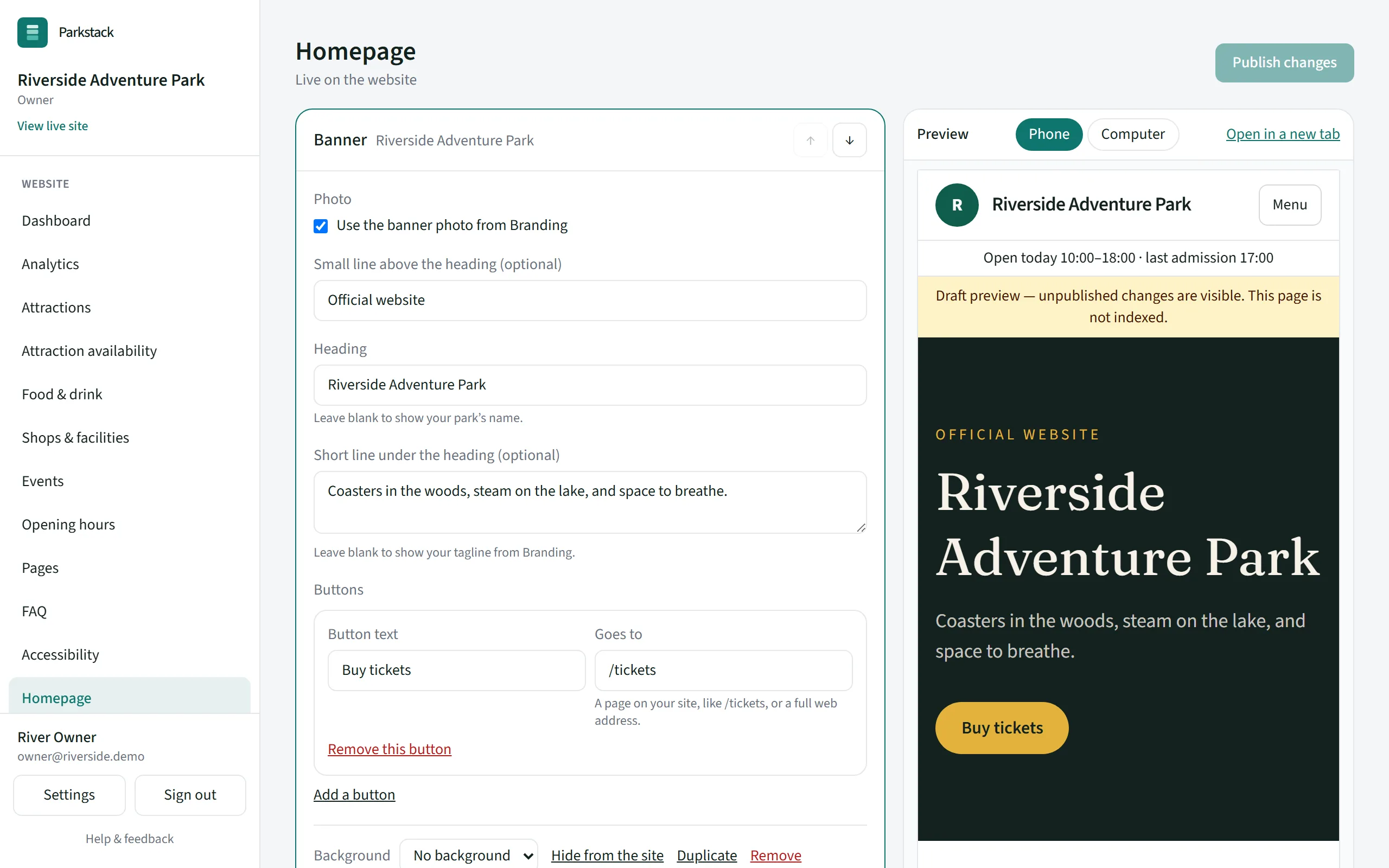Click Sign out button
The image size is (1389, 868).
(x=190, y=795)
